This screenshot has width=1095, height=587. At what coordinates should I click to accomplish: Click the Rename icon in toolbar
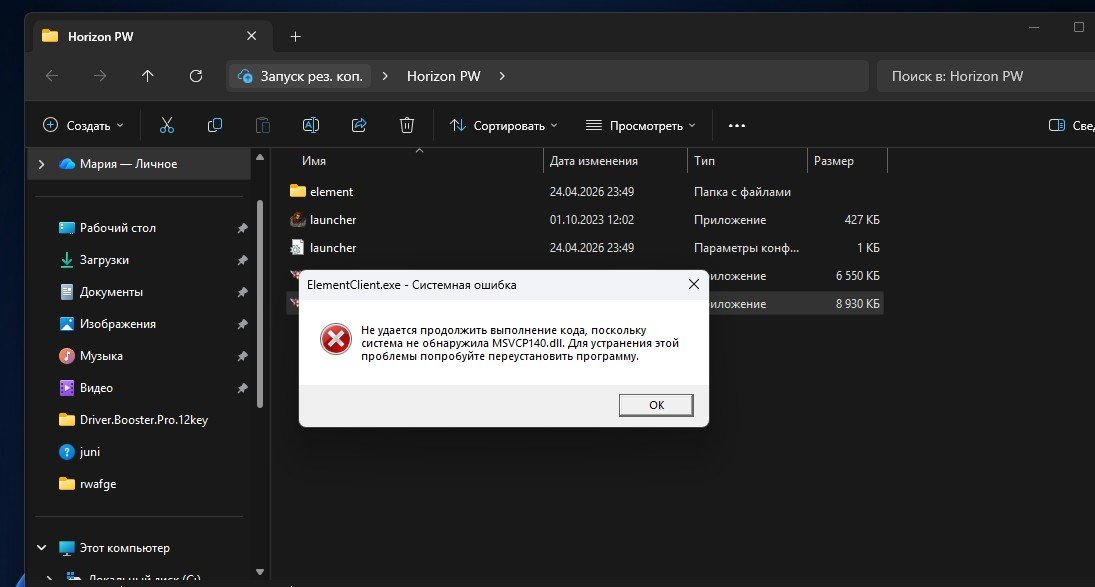pos(311,126)
